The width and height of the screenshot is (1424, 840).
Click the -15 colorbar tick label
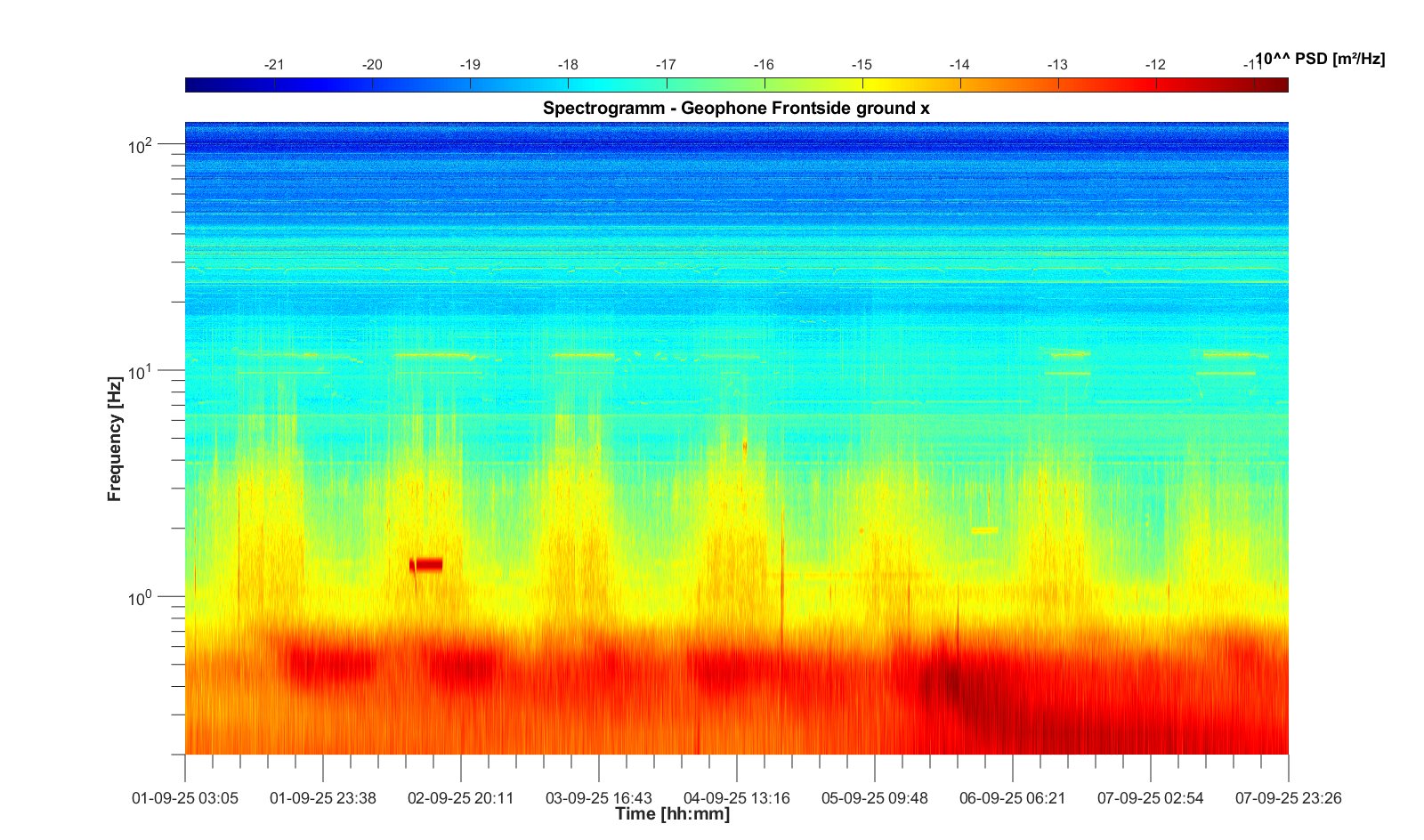(862, 65)
